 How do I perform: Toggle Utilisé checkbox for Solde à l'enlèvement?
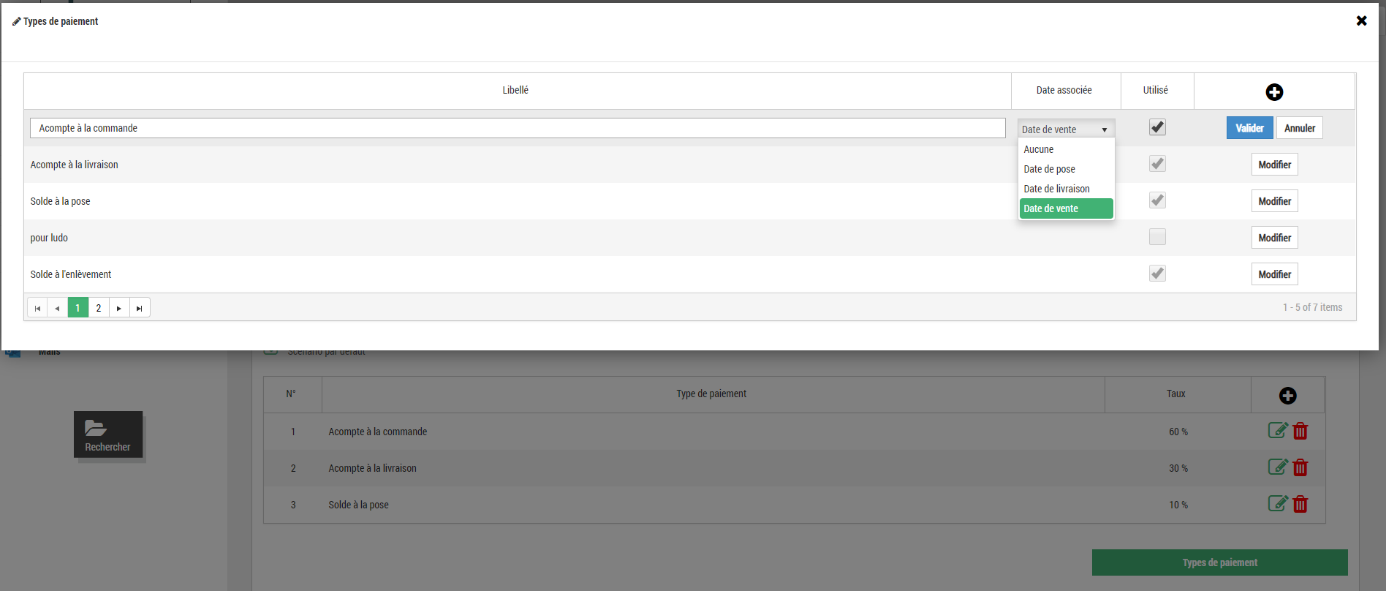pyautogui.click(x=1157, y=274)
